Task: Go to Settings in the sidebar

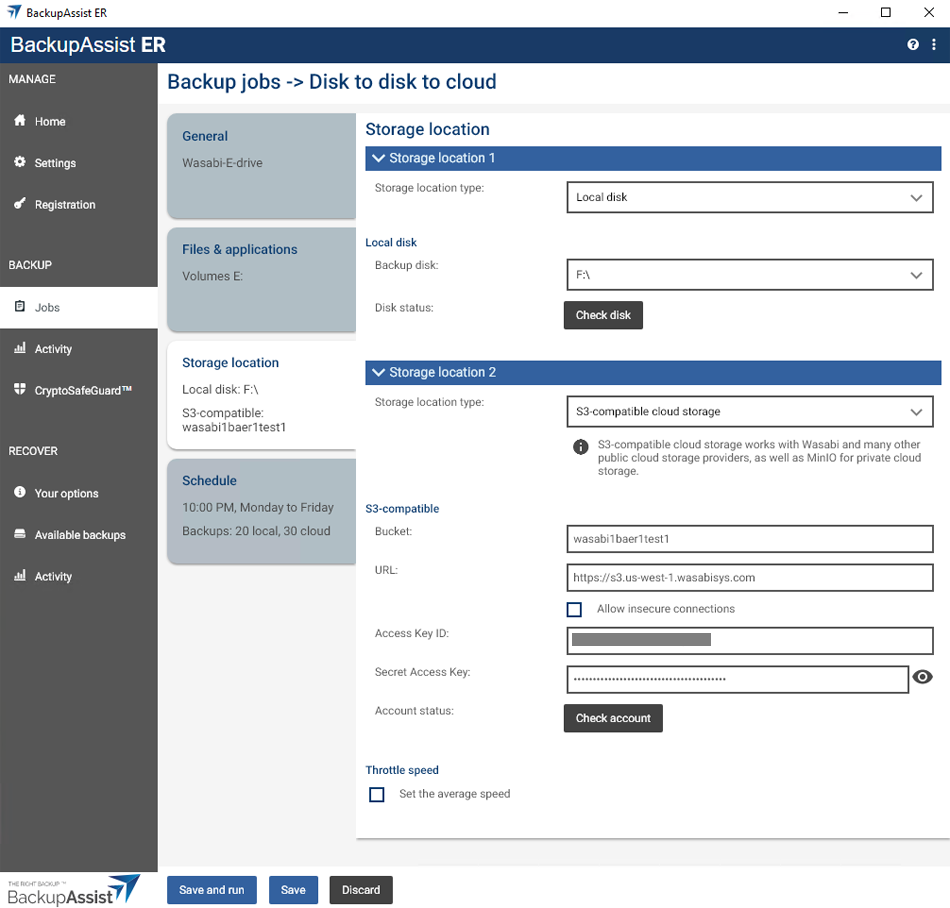Action: pyautogui.click(x=79, y=163)
